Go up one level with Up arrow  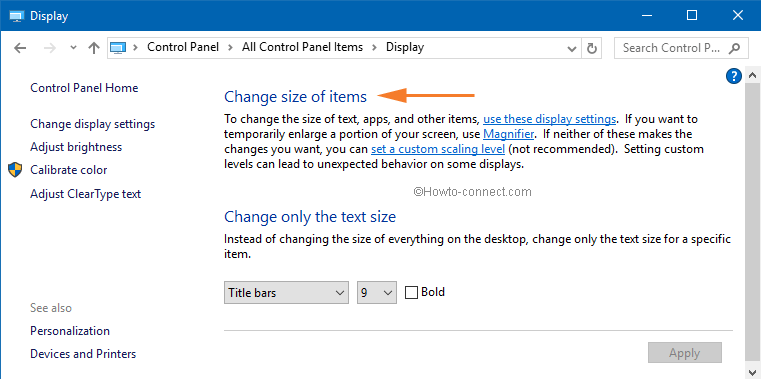point(94,48)
